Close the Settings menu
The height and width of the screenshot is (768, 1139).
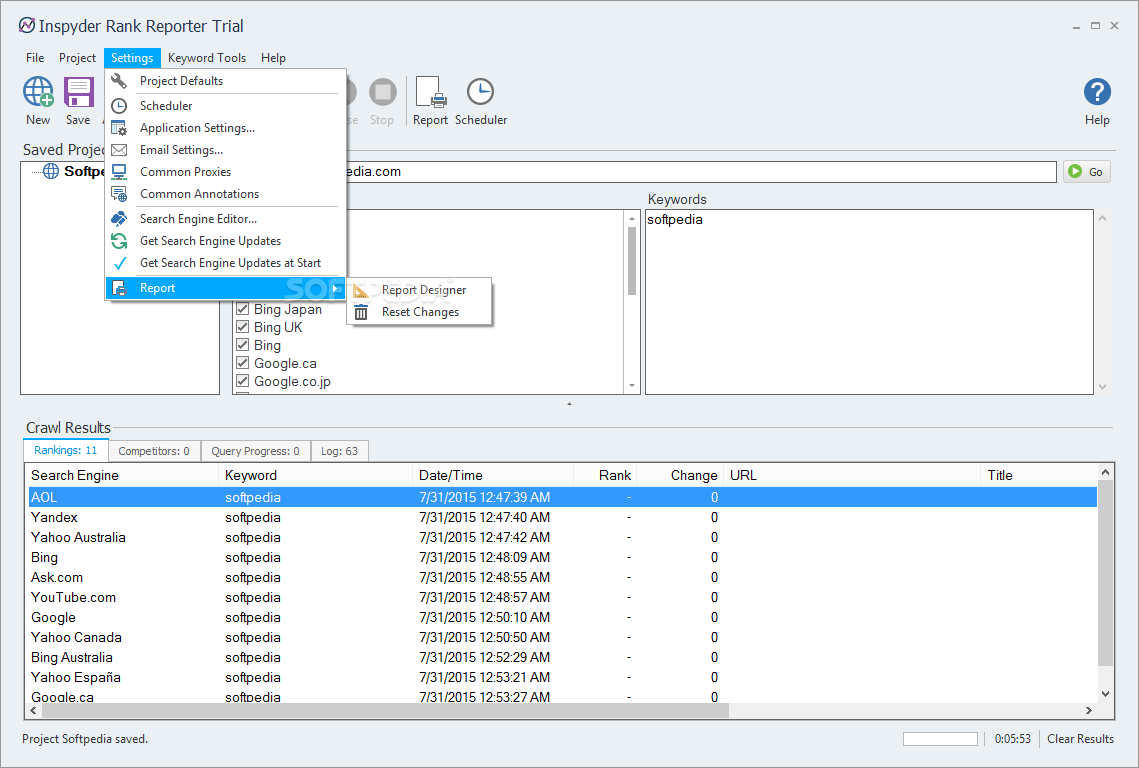click(x=131, y=57)
